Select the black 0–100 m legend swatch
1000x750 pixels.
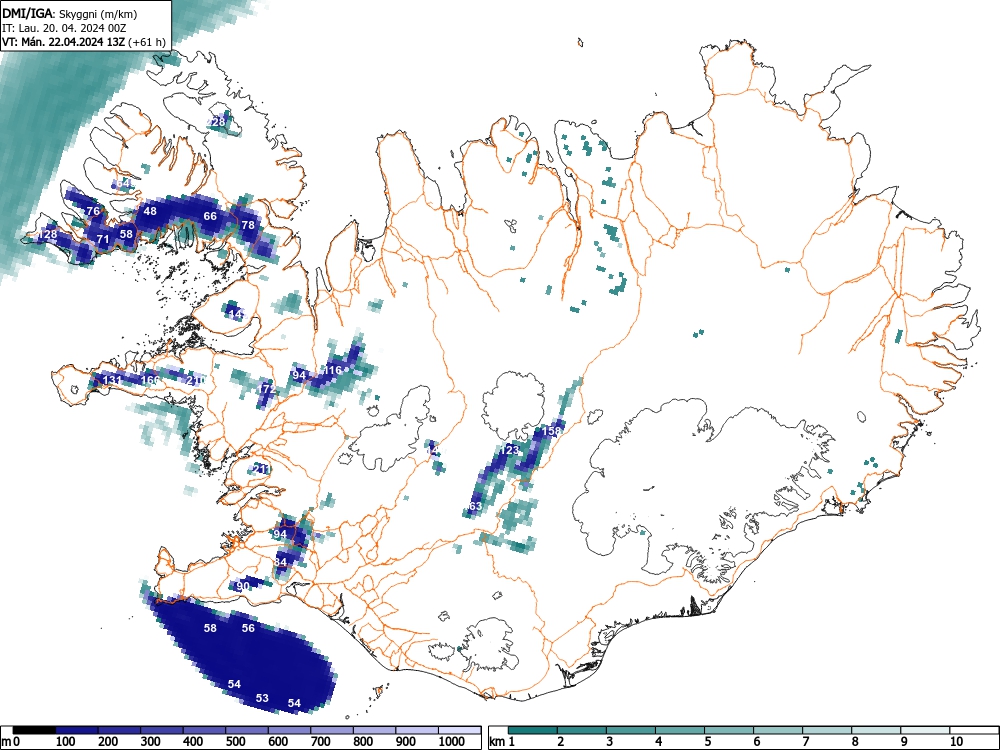point(34,730)
